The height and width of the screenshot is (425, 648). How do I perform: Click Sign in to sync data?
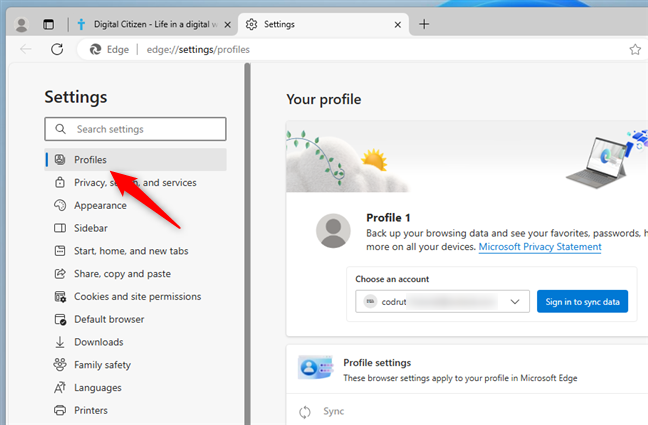[x=582, y=301]
